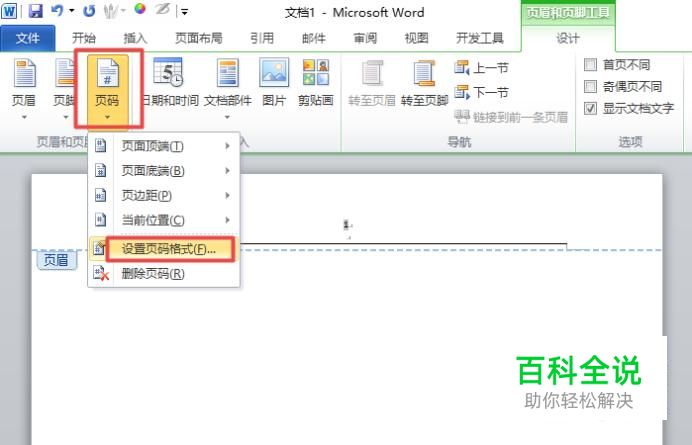Screen dimensions: 692x445
Task: Click 转至页脚 navigation button
Action: [x=424, y=84]
